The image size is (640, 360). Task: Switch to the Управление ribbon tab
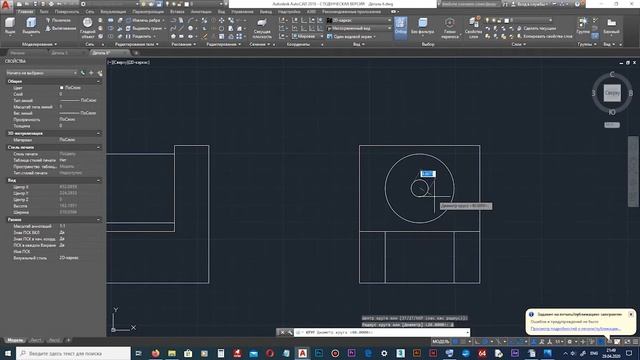pyautogui.click(x=242, y=12)
